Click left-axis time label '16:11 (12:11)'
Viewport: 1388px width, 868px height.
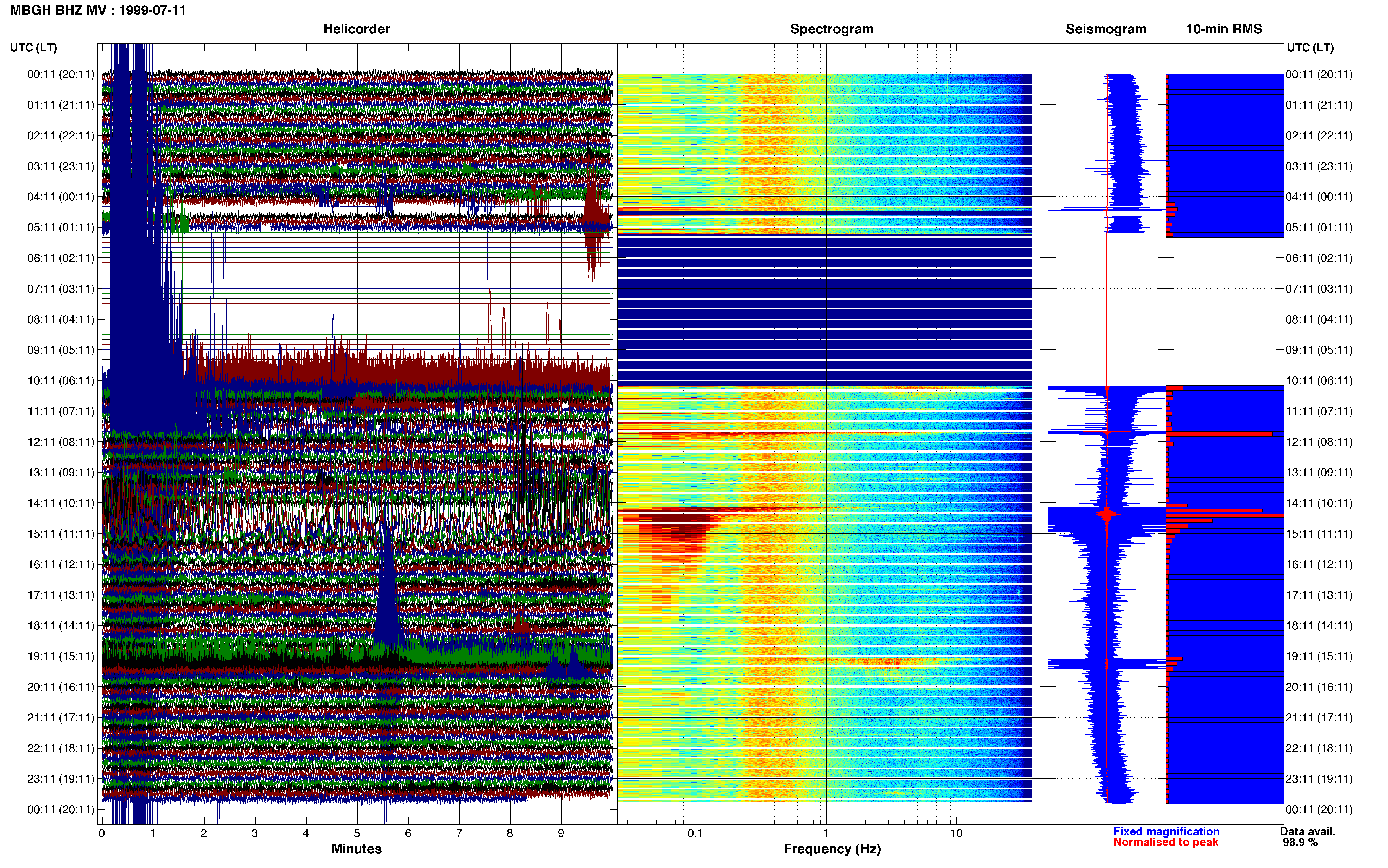(x=61, y=564)
